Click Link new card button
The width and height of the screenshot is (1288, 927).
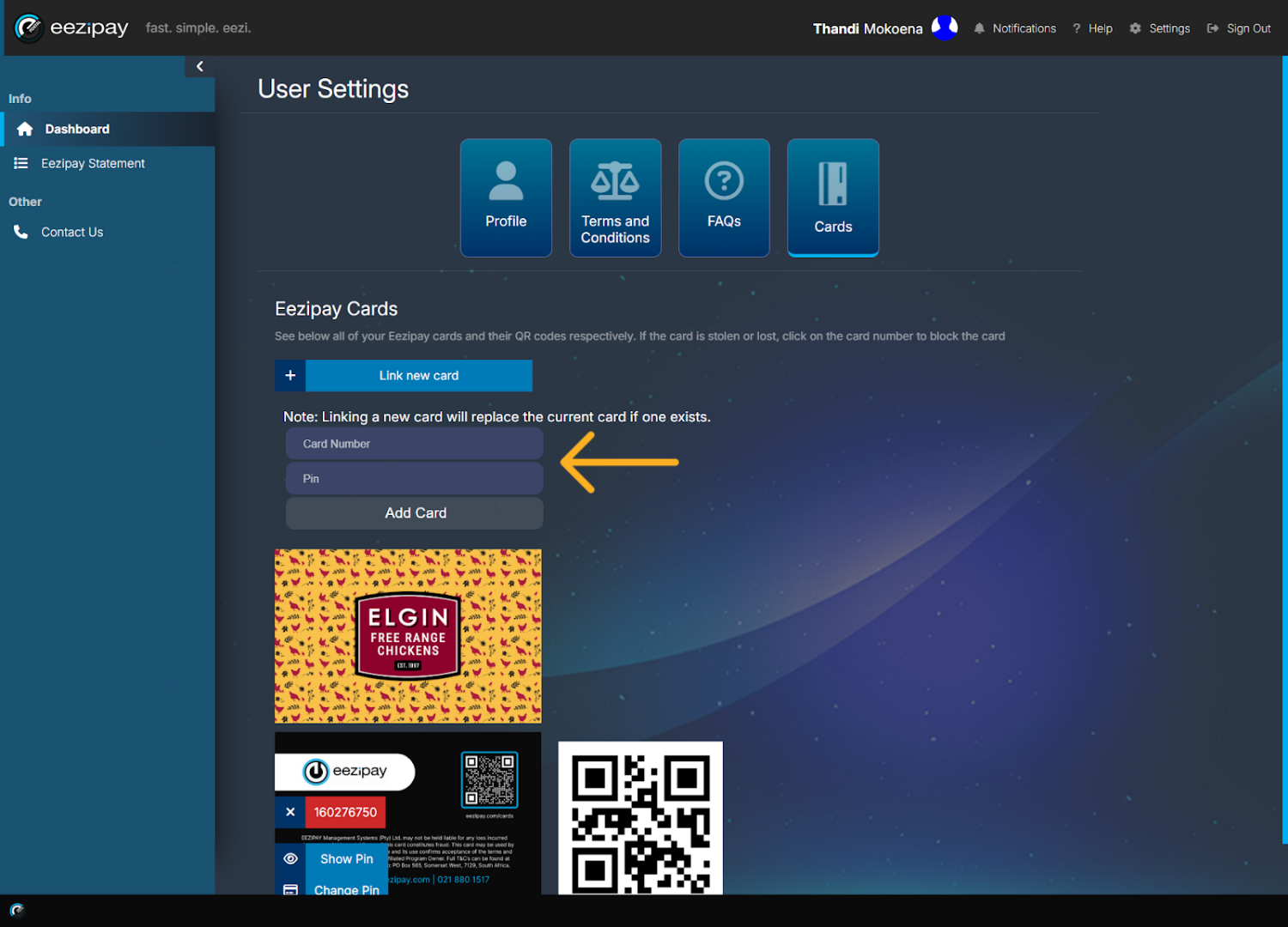click(x=419, y=375)
